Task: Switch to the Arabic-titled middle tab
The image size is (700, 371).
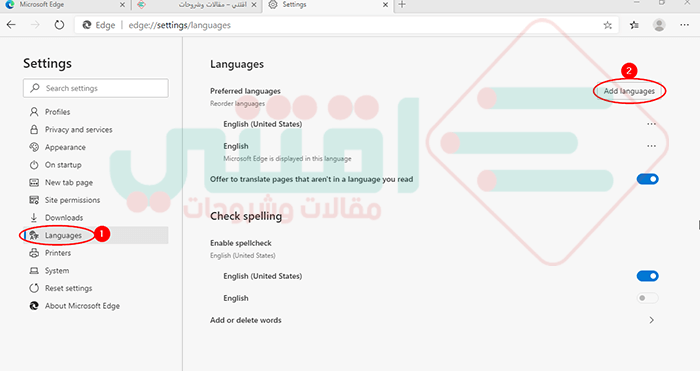Action: tap(197, 5)
